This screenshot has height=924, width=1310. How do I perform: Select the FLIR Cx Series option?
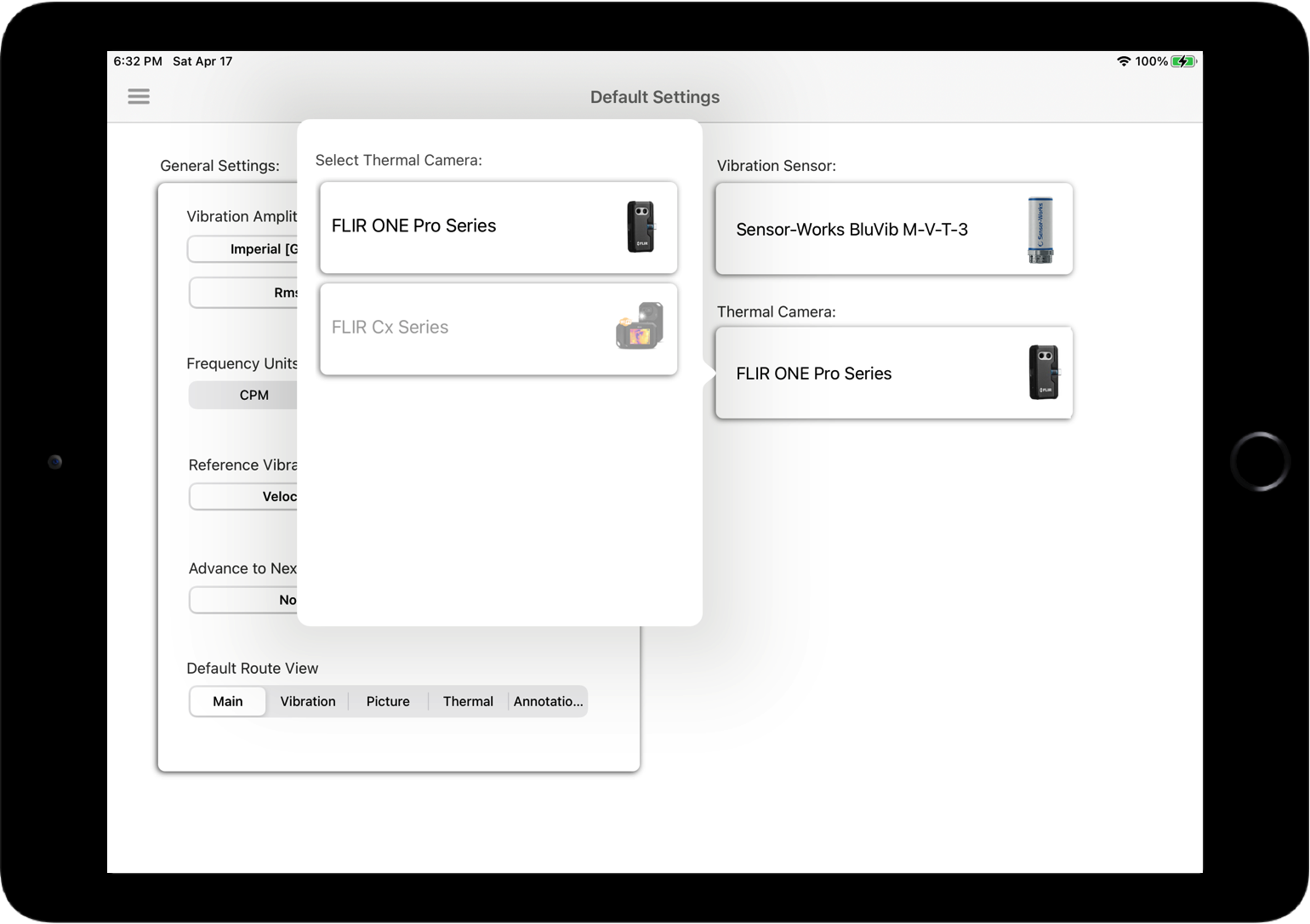click(498, 329)
